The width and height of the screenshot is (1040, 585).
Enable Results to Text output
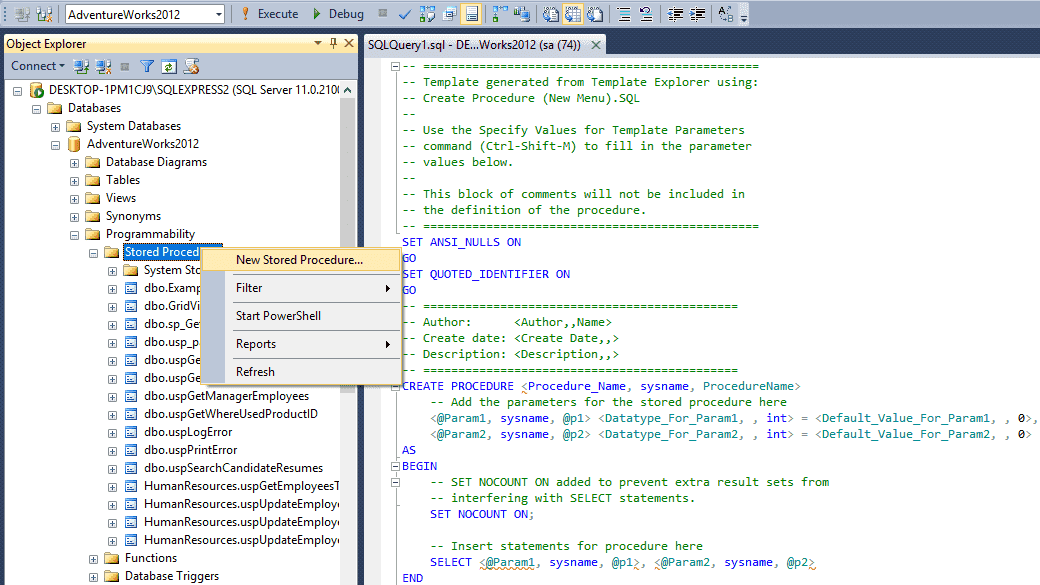(x=549, y=13)
